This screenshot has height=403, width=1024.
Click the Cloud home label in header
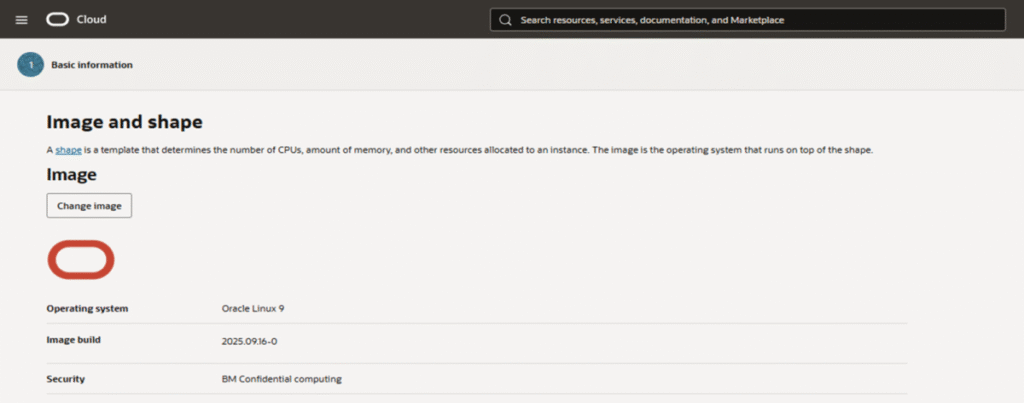[x=91, y=19]
